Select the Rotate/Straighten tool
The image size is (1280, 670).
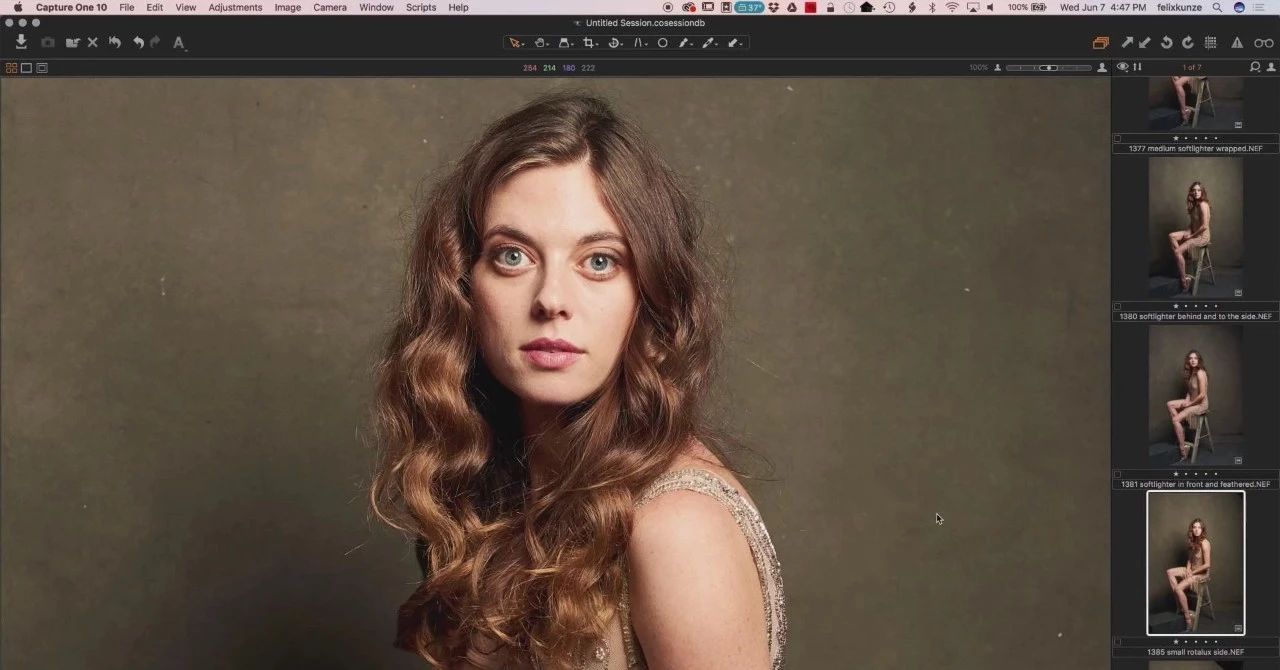[615, 43]
